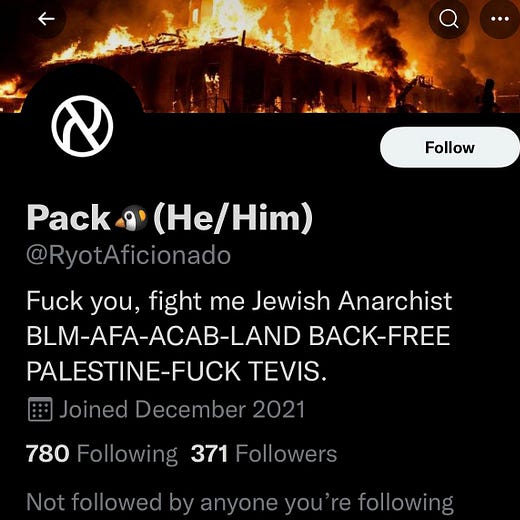View the circular profile avatar picture
The width and height of the screenshot is (520, 520).
pos(83,126)
